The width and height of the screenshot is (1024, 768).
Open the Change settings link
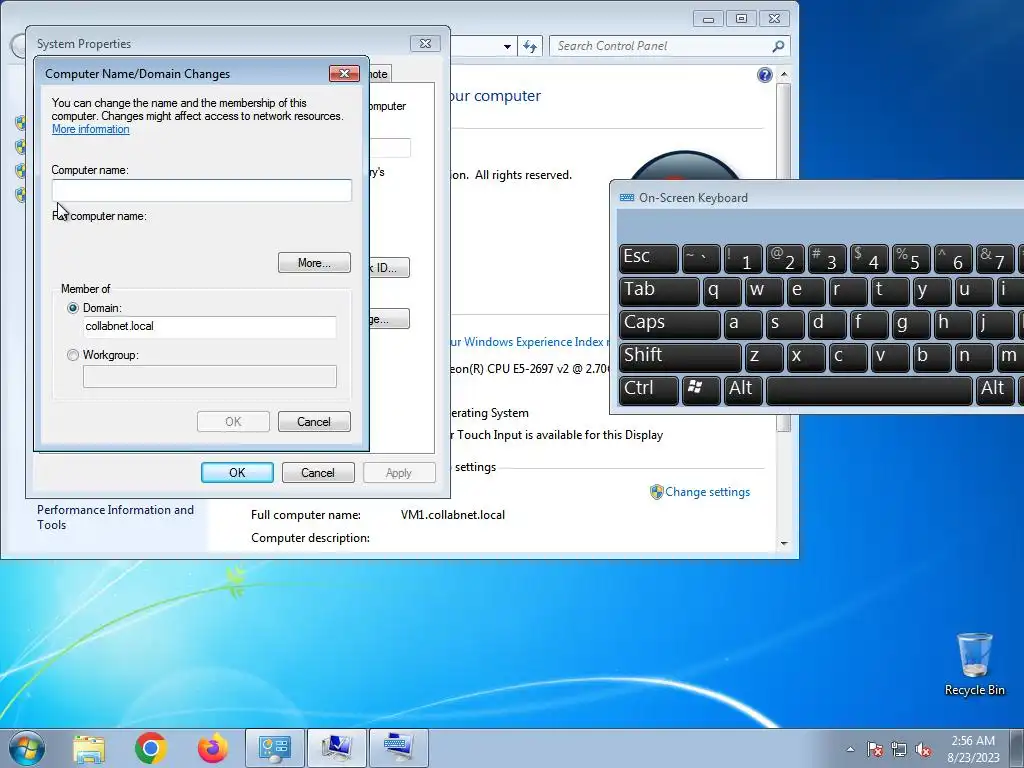(x=707, y=492)
